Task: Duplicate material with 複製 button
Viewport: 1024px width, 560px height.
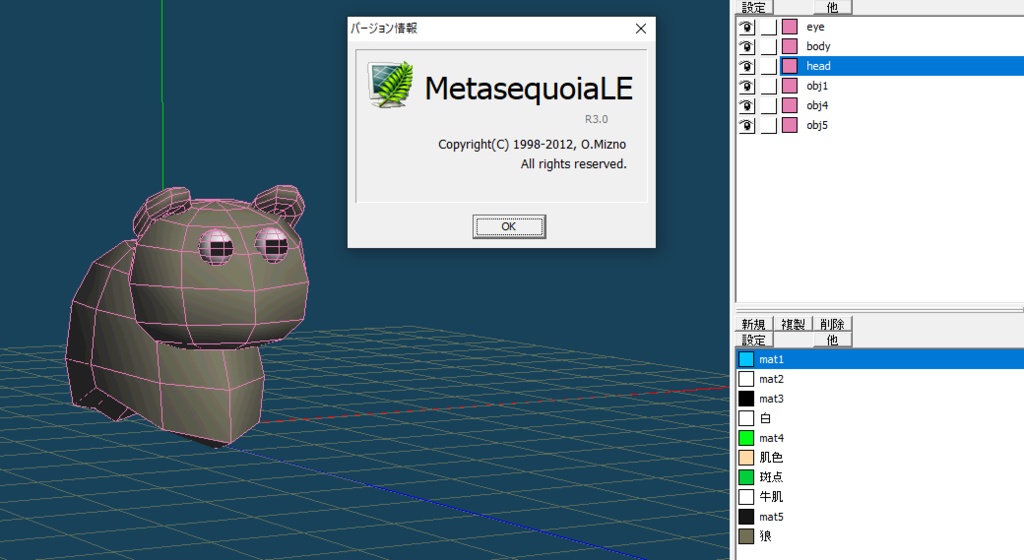Action: (x=793, y=324)
